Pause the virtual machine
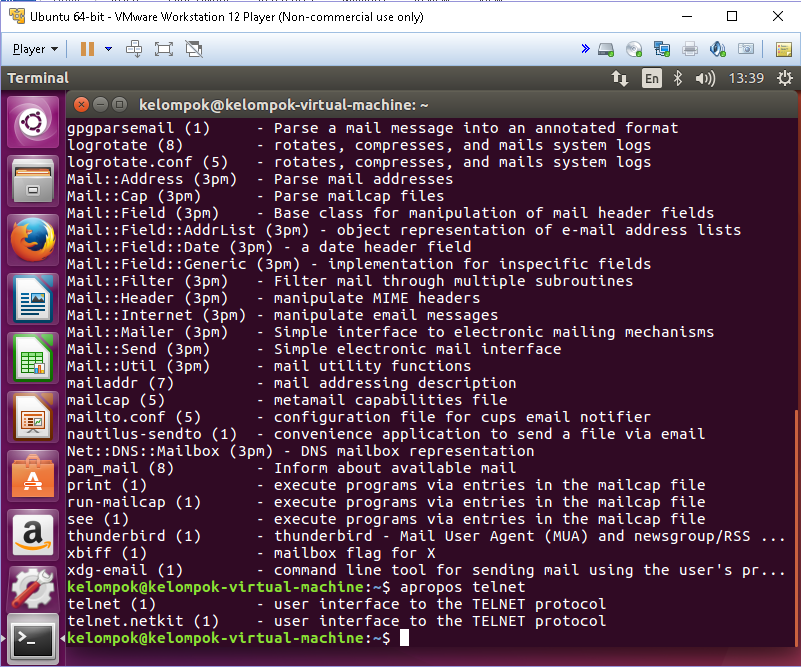The height and width of the screenshot is (667, 801). pos(87,49)
